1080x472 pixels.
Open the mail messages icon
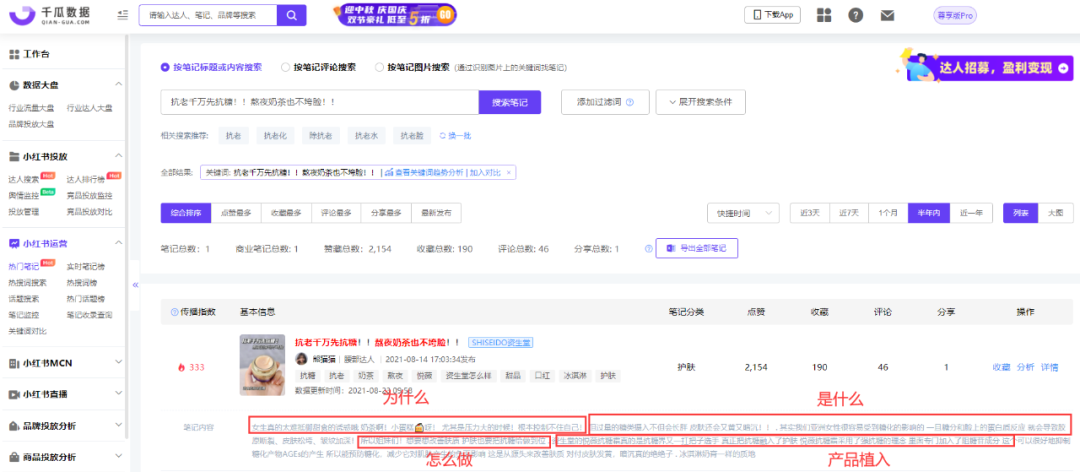(x=887, y=15)
